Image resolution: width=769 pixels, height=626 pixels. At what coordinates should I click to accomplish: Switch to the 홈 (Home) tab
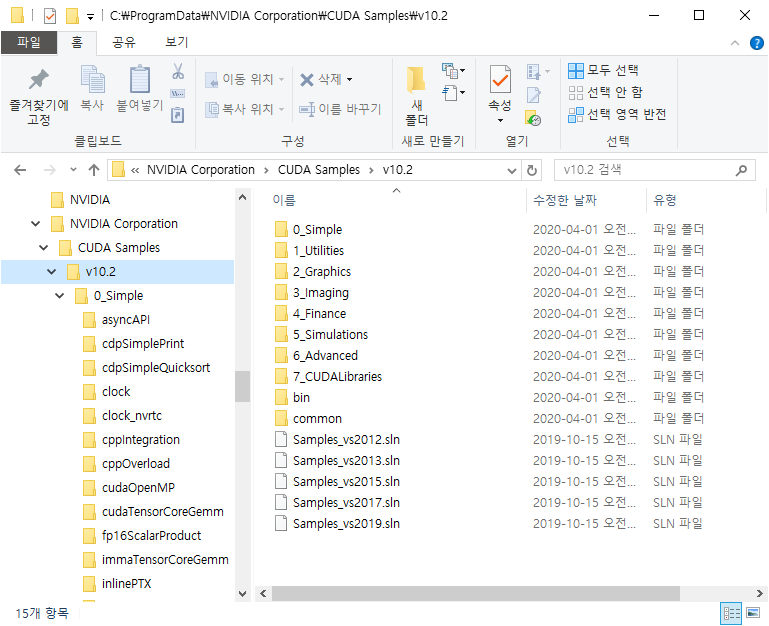[x=77, y=43]
